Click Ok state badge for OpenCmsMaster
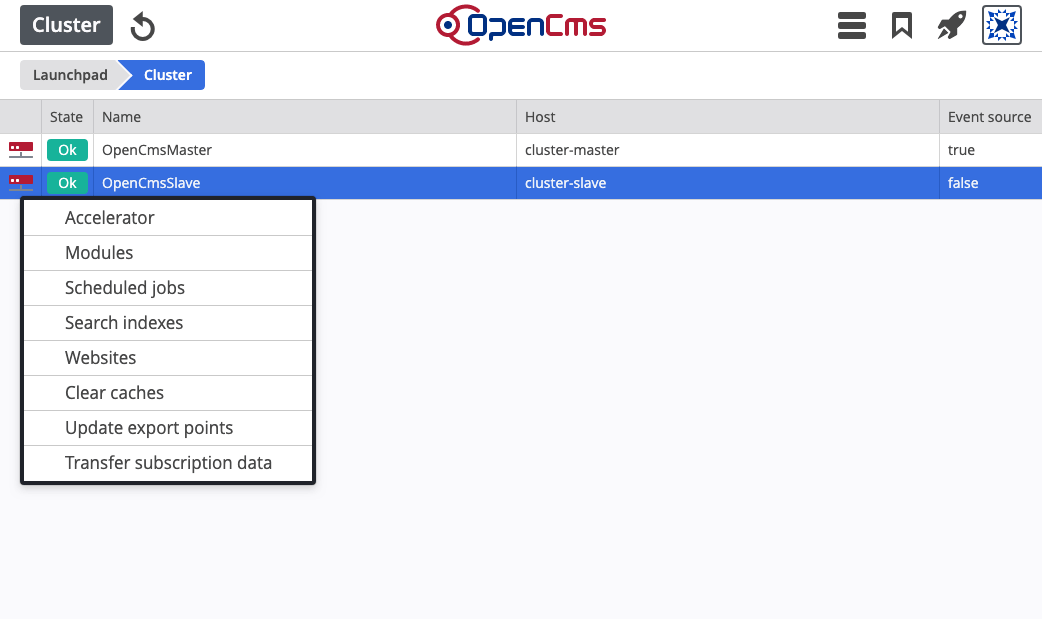The width and height of the screenshot is (1042, 619). (67, 150)
